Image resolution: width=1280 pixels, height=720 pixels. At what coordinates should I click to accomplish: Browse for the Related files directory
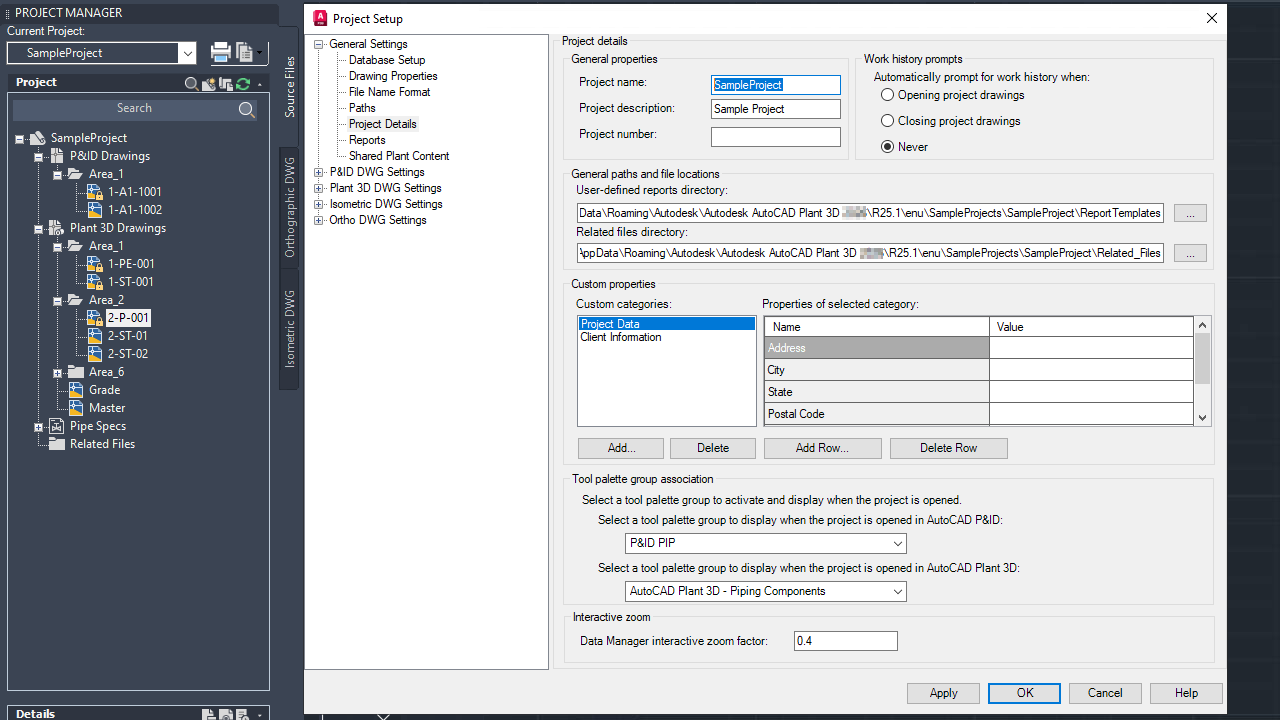point(1190,253)
